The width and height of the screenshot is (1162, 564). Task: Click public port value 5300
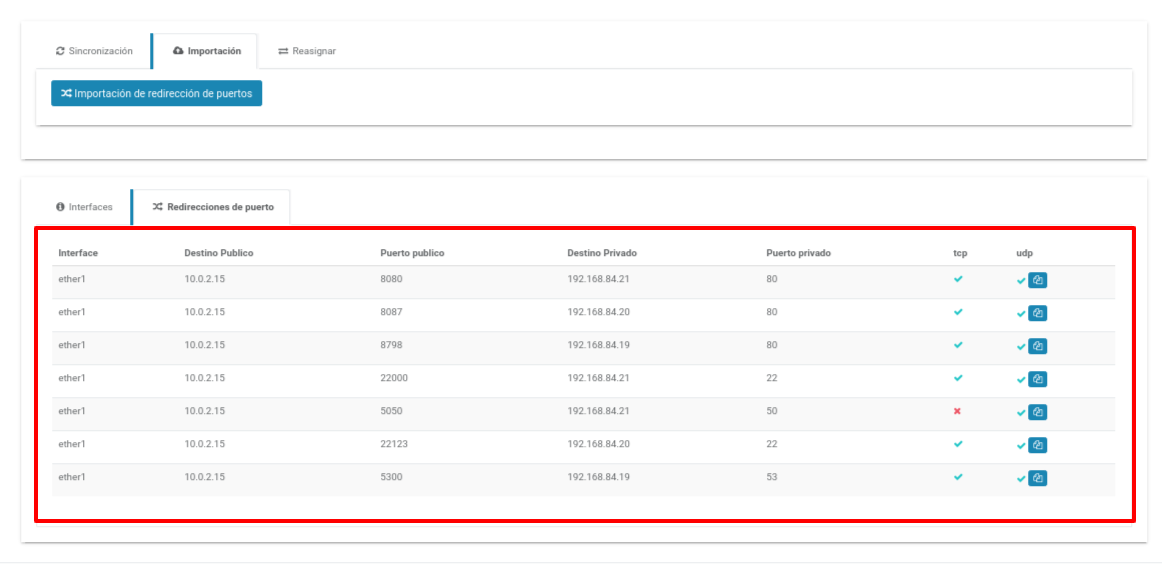391,477
